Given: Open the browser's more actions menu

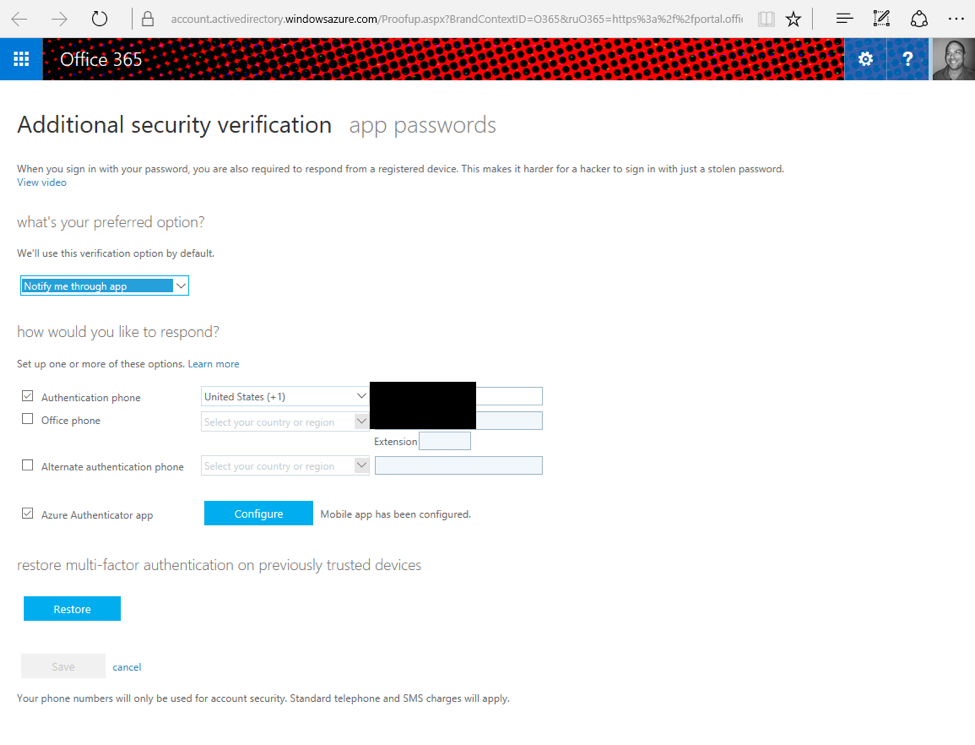Looking at the screenshot, I should click(956, 17).
